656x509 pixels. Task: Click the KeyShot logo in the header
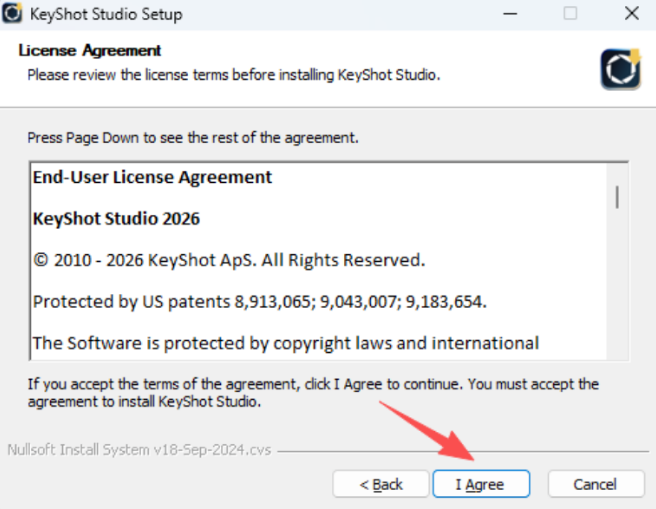point(620,68)
